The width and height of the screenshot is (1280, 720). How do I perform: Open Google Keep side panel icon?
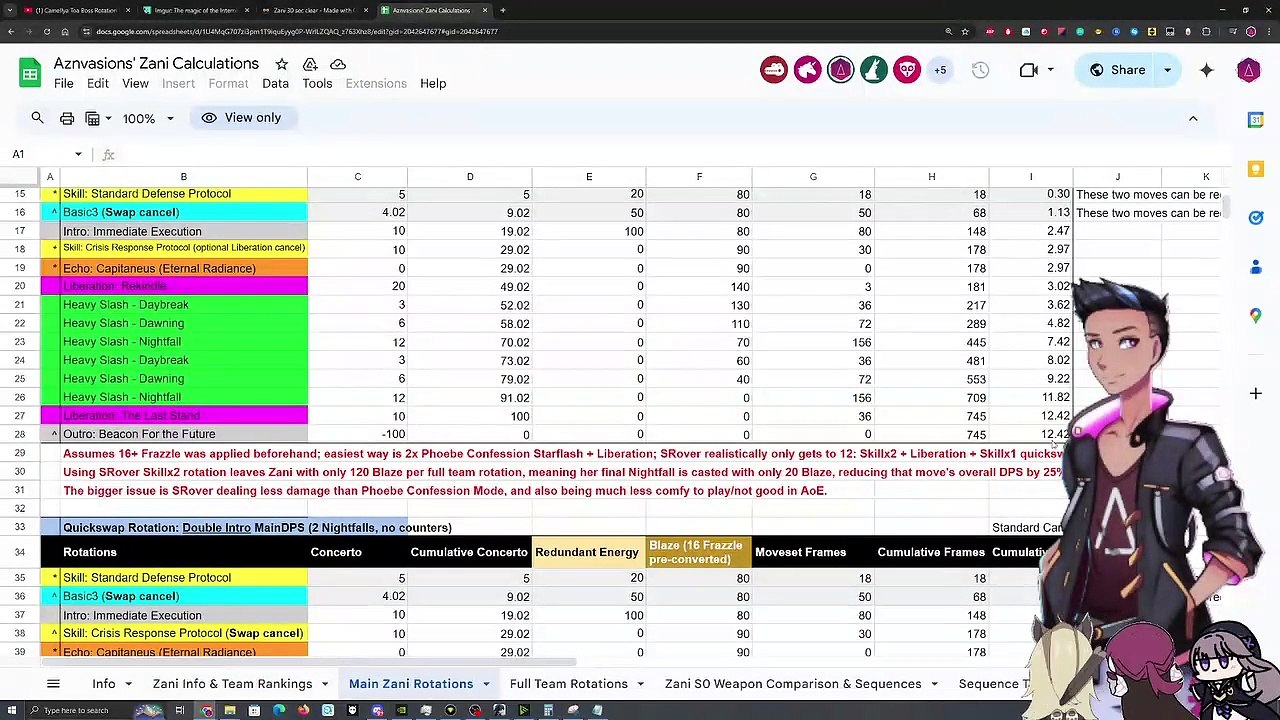[1256, 168]
